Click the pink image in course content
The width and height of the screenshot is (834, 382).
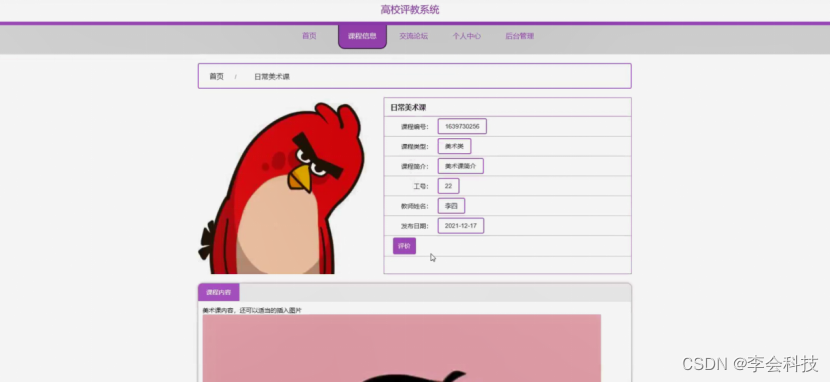click(402, 348)
